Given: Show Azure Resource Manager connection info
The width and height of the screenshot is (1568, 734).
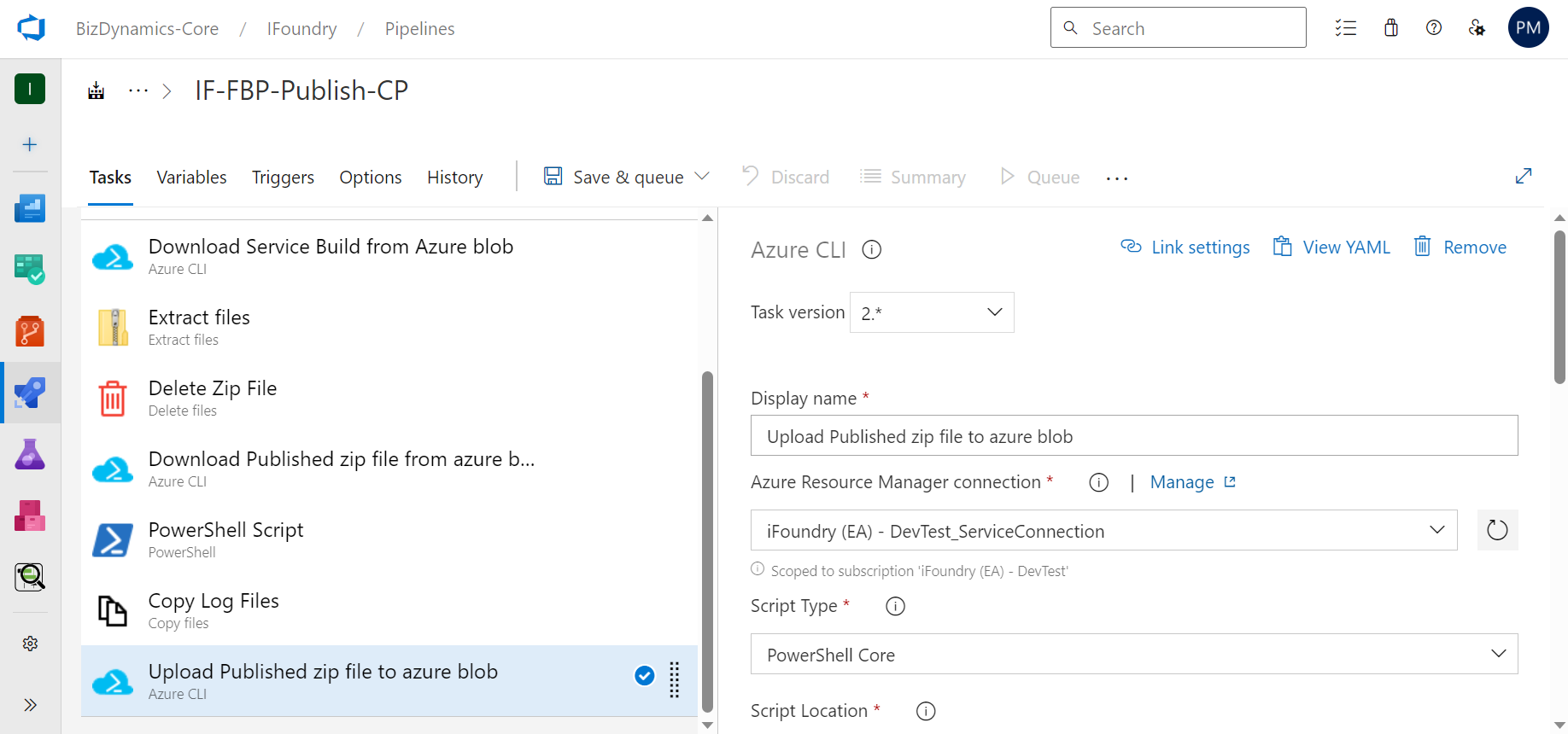Looking at the screenshot, I should (1099, 483).
